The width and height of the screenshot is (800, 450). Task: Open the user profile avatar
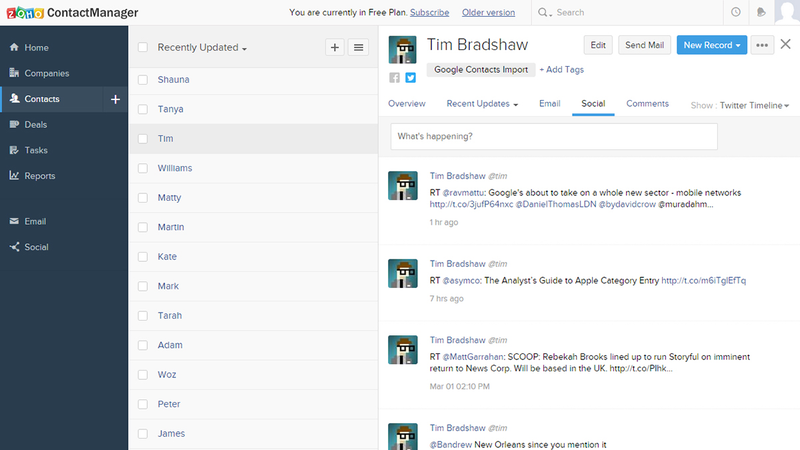tap(787, 12)
